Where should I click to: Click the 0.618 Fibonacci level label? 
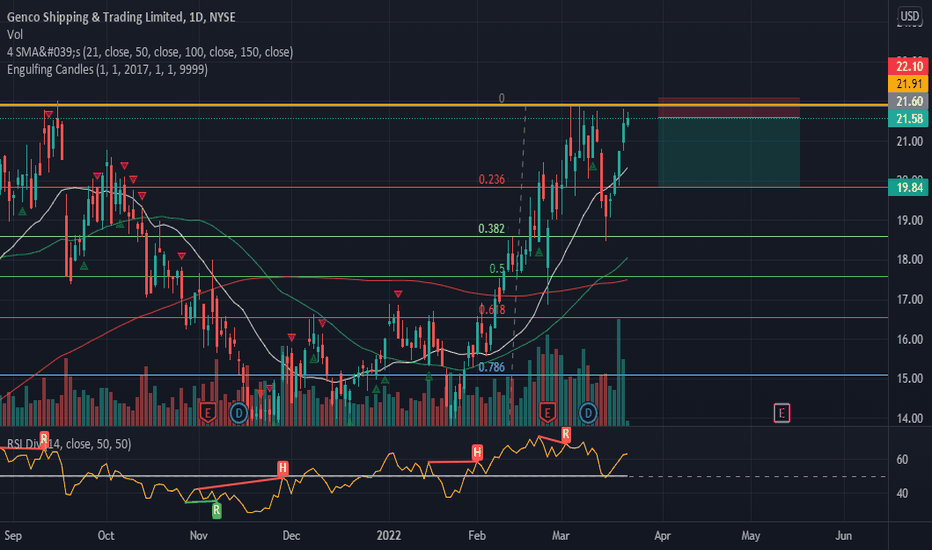pyautogui.click(x=492, y=309)
